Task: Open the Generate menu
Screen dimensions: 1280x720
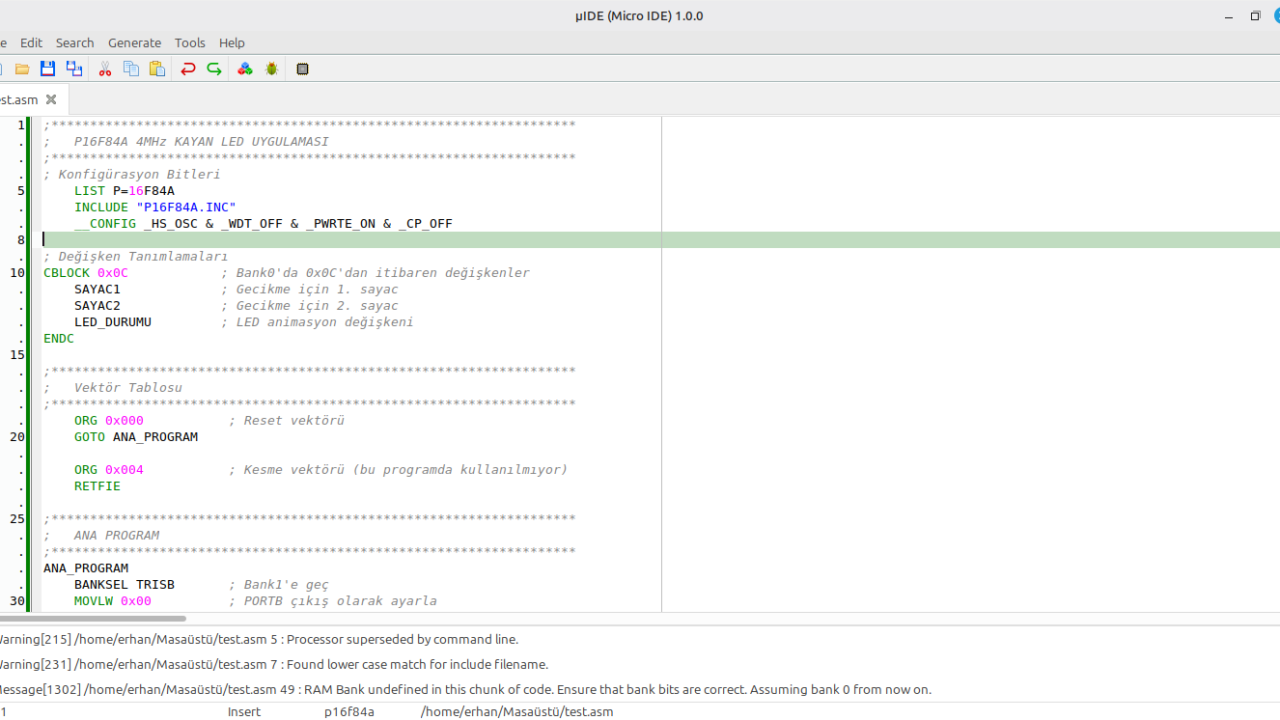Action: (134, 43)
